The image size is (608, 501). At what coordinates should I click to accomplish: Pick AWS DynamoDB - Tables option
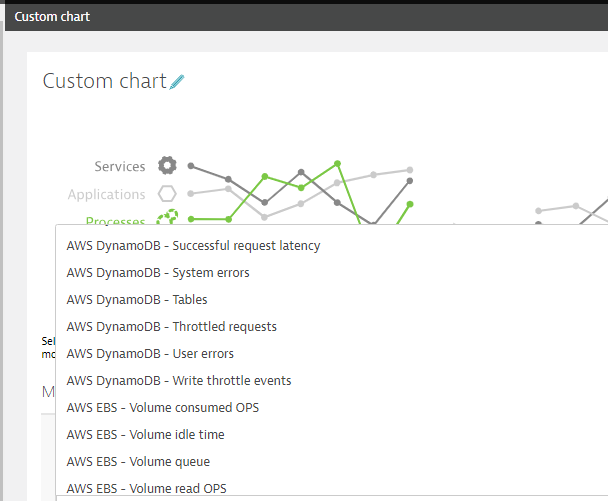(137, 299)
